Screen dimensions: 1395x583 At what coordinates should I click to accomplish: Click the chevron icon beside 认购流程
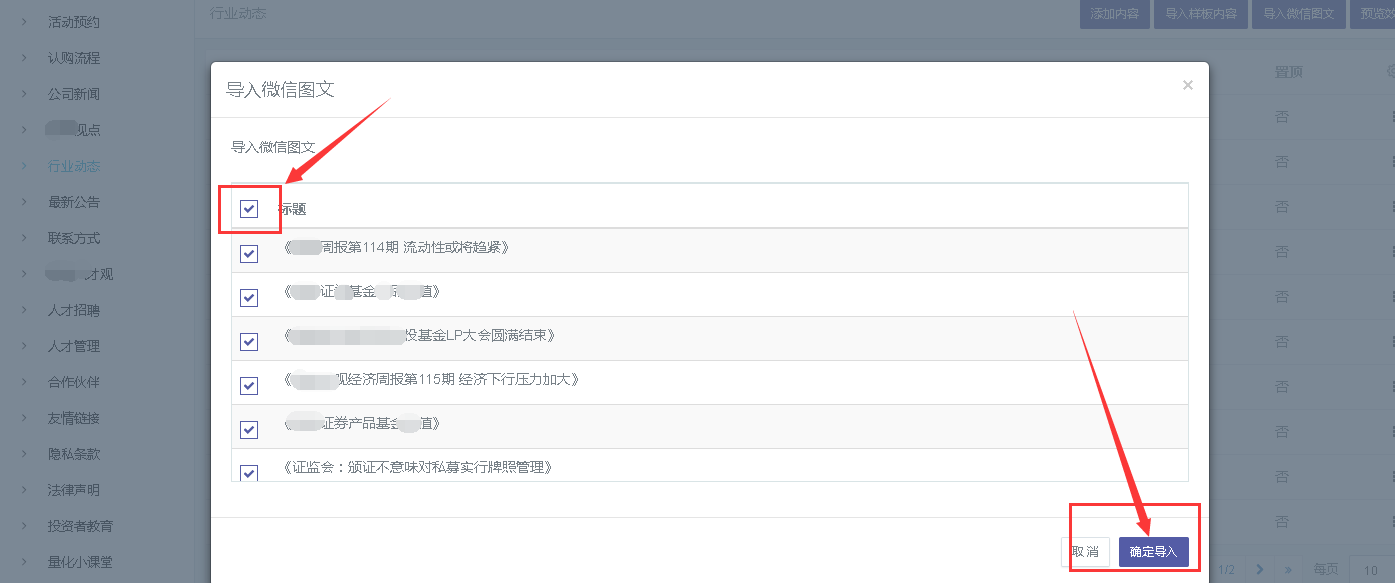point(22,57)
